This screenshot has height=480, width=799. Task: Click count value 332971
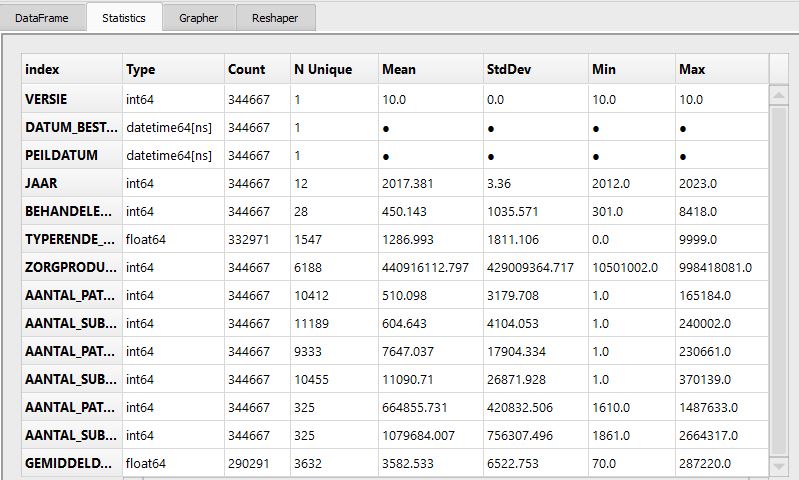pyautogui.click(x=249, y=239)
